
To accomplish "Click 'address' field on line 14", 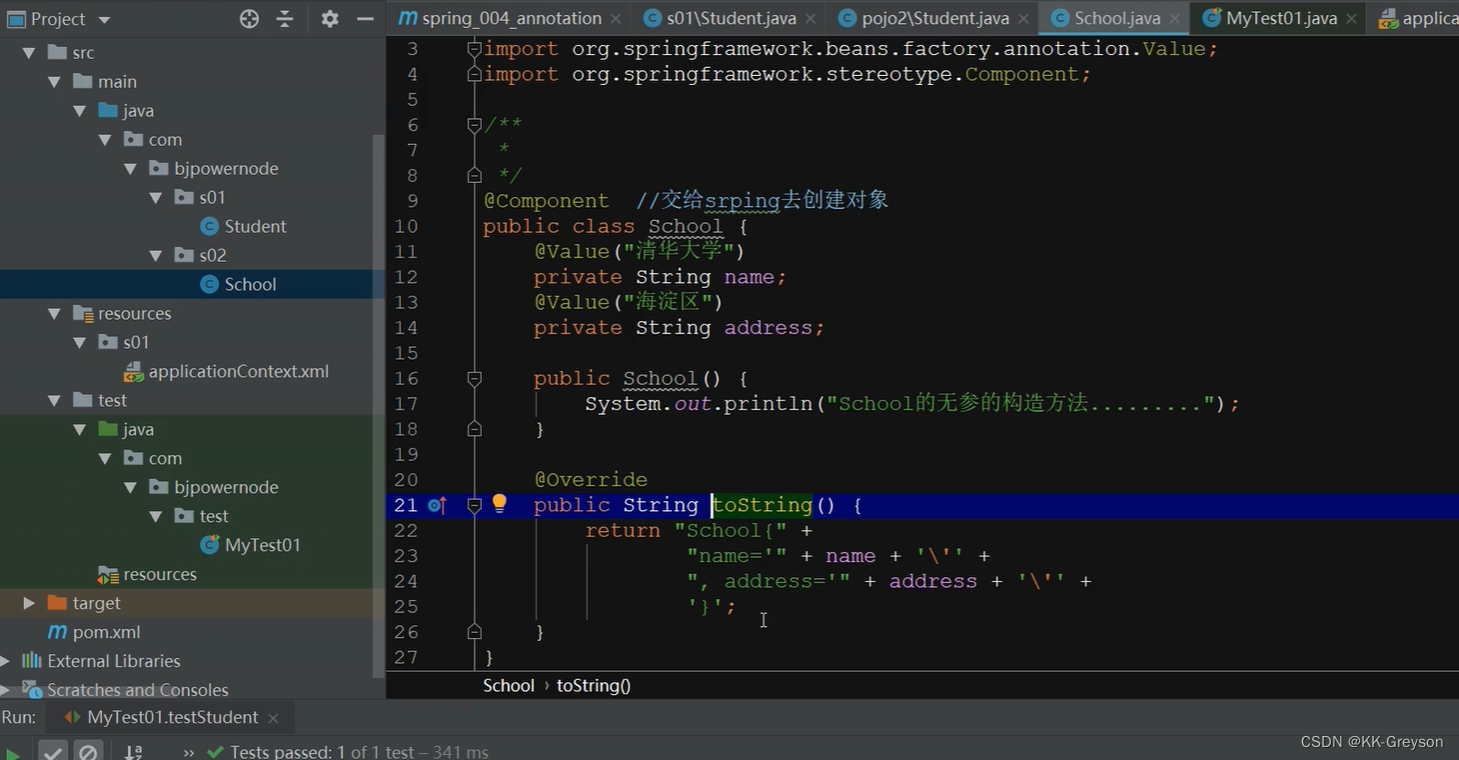I will pos(768,328).
